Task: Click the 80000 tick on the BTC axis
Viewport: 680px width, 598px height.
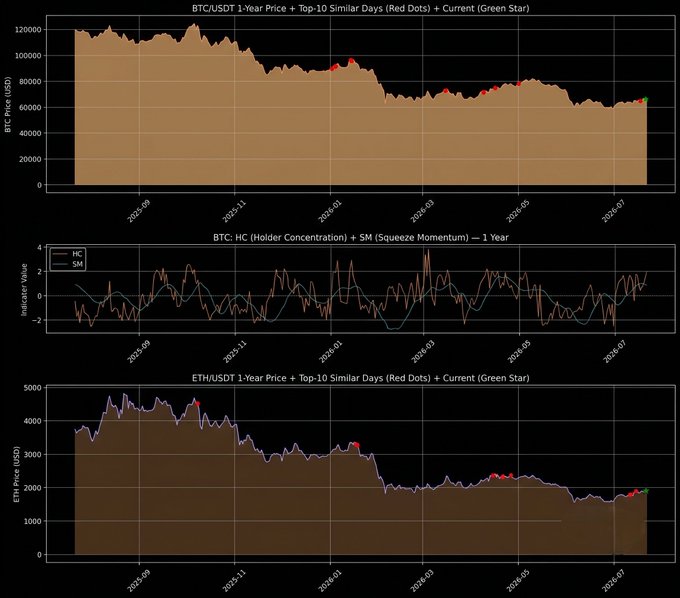Action: [30, 82]
